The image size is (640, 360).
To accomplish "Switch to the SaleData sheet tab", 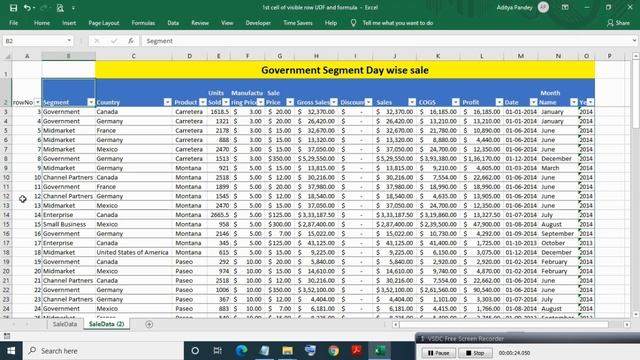I will [64, 324].
